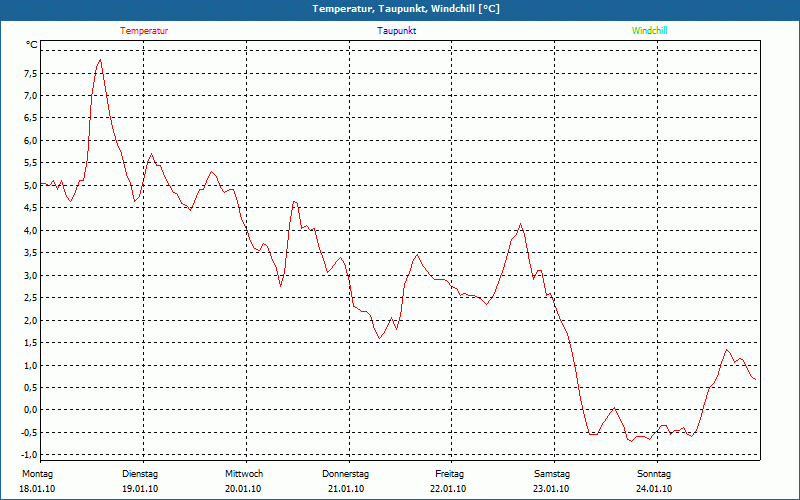Click the Mittwoch day label
Image resolution: width=800 pixels, height=500 pixels.
[244, 474]
